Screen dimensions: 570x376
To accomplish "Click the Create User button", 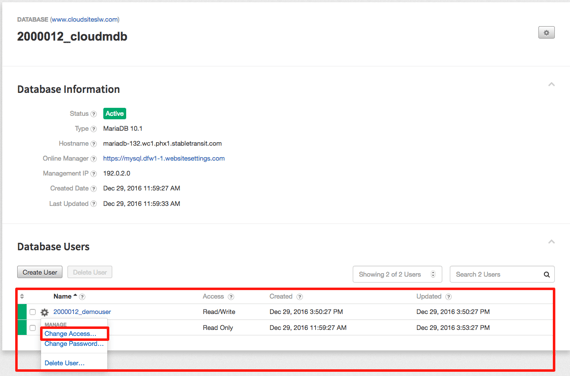I will click(x=40, y=272).
